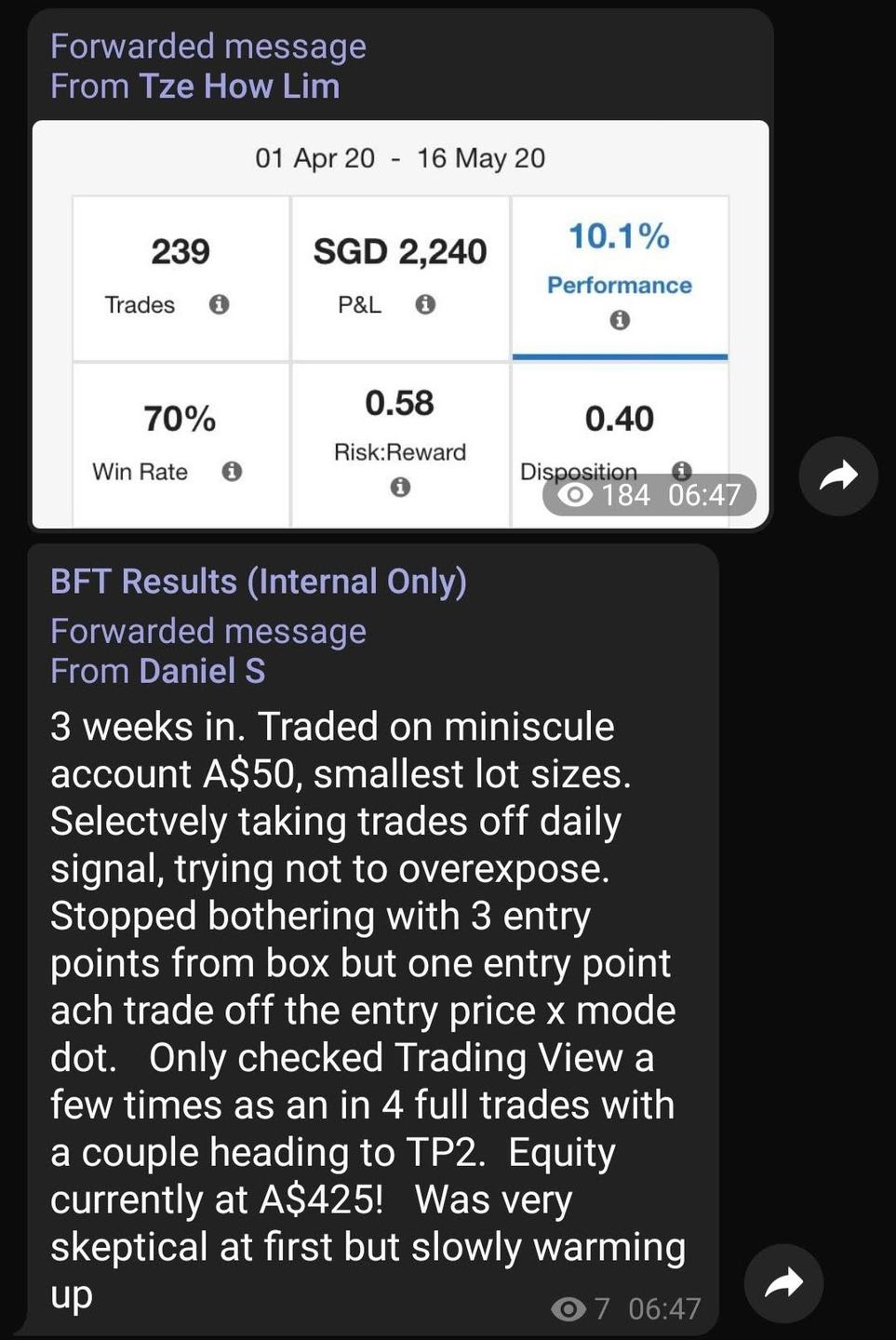Open the Tze How Lim sender profile

pyautogui.click(x=239, y=87)
